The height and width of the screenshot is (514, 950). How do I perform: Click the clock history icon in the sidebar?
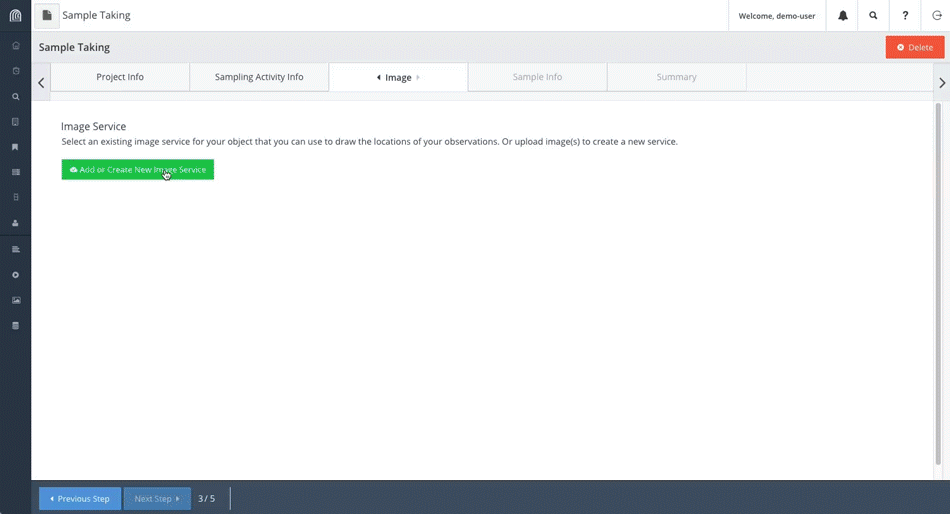tap(16, 71)
